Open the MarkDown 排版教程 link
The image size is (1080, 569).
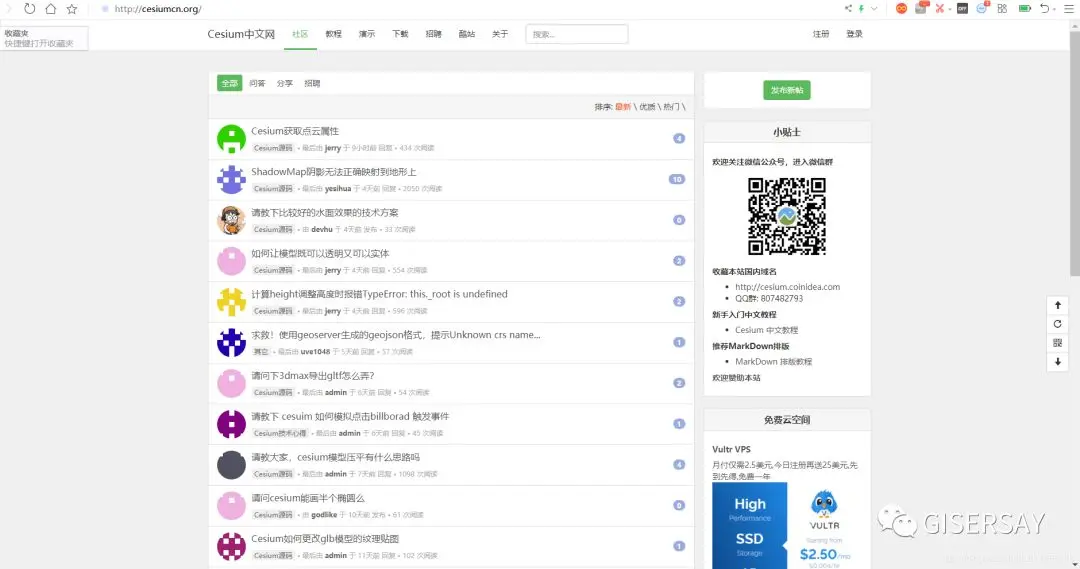point(773,362)
